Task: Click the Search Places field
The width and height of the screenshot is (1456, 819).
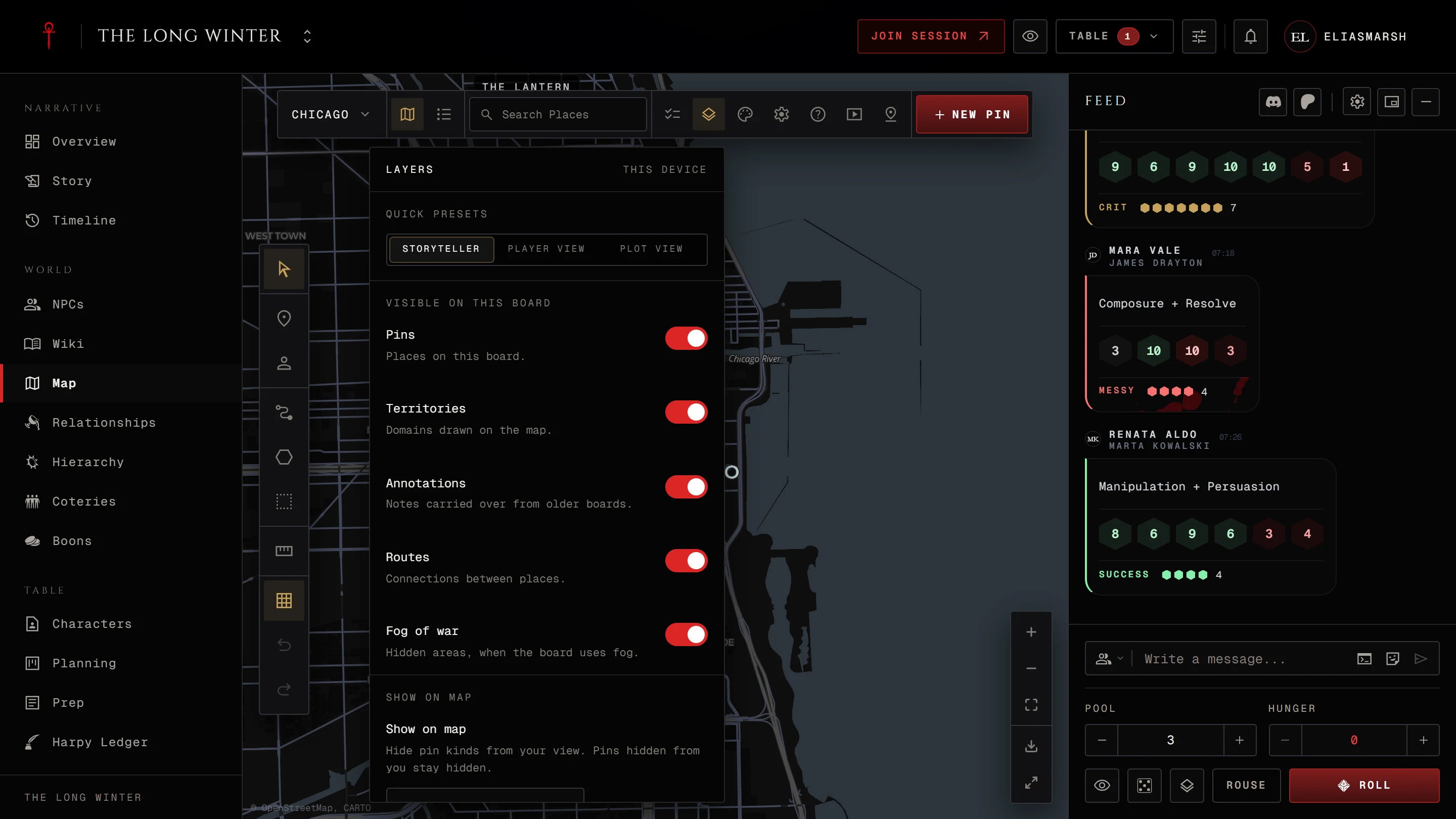Action: pyautogui.click(x=558, y=114)
